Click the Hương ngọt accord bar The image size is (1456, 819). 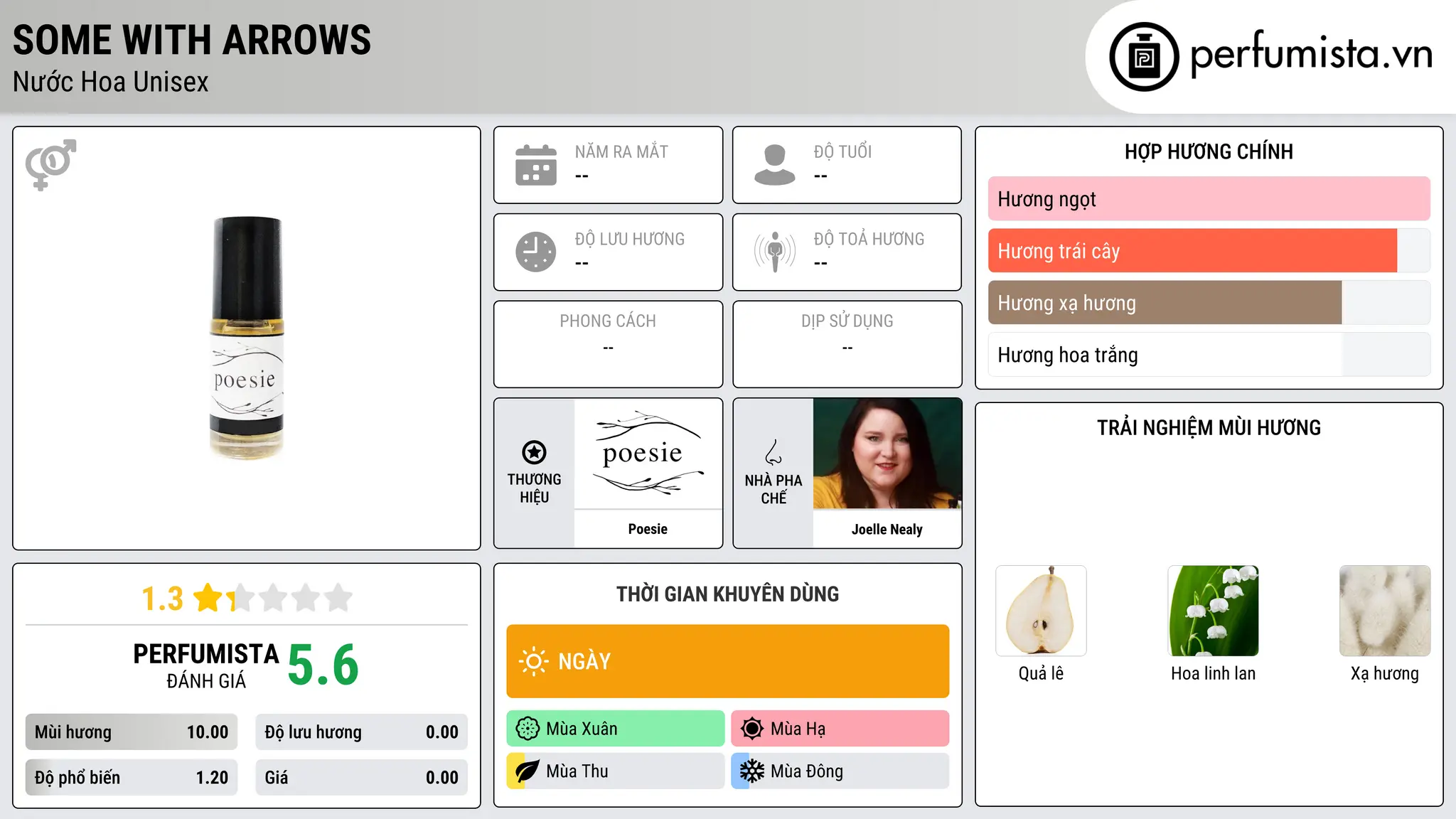click(x=1209, y=199)
